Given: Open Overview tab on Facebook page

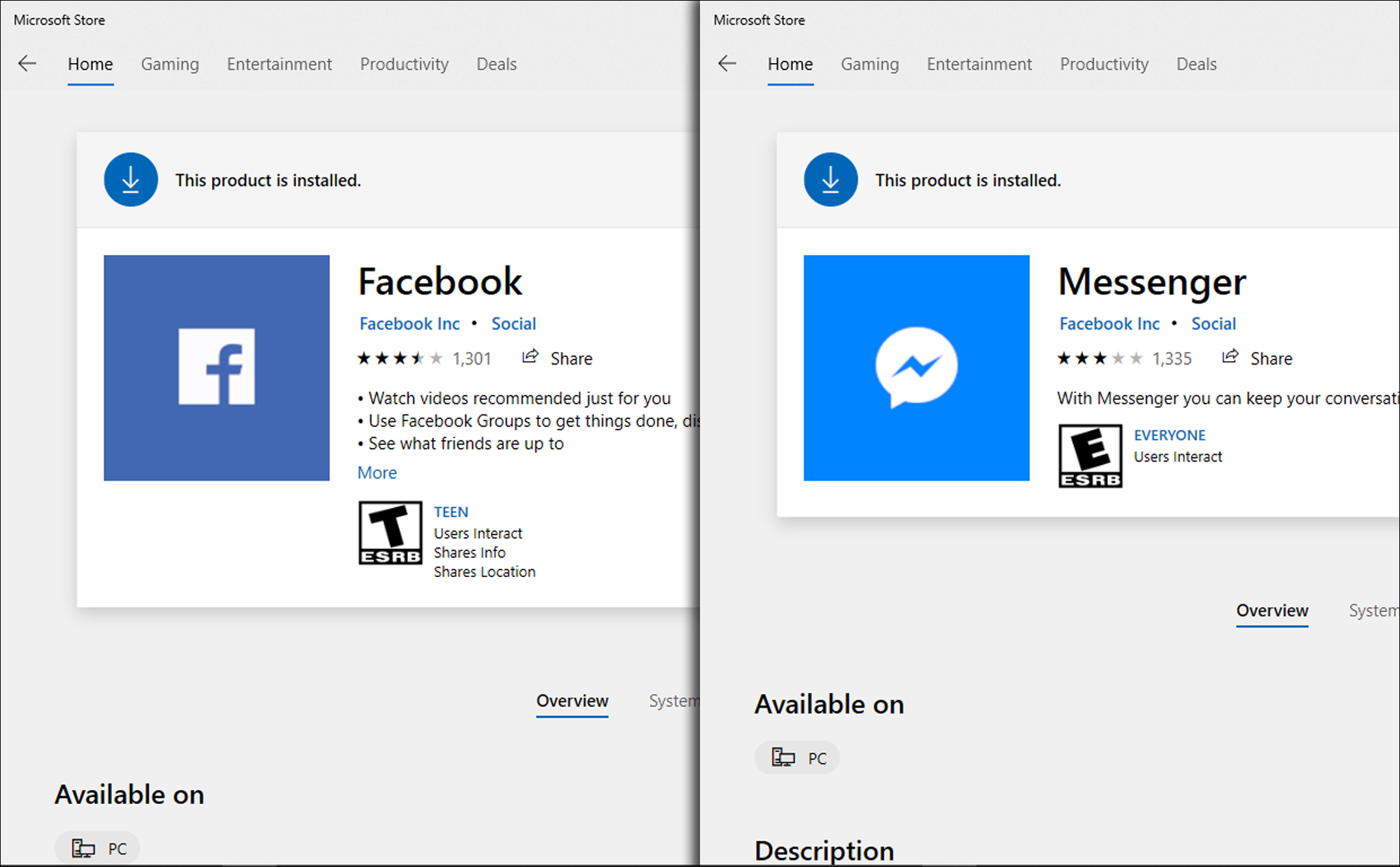Looking at the screenshot, I should click(572, 701).
